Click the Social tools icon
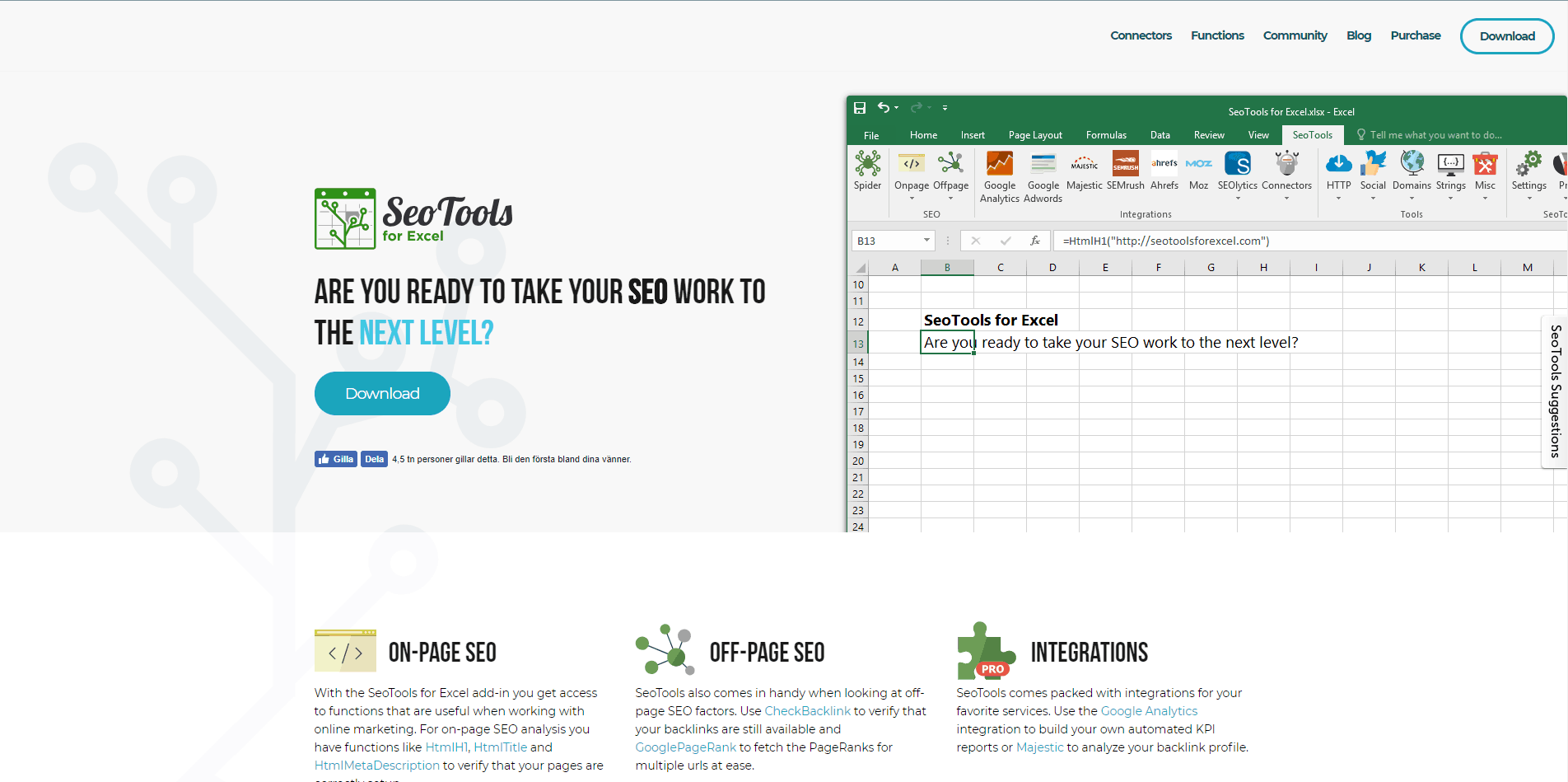 click(x=1373, y=164)
